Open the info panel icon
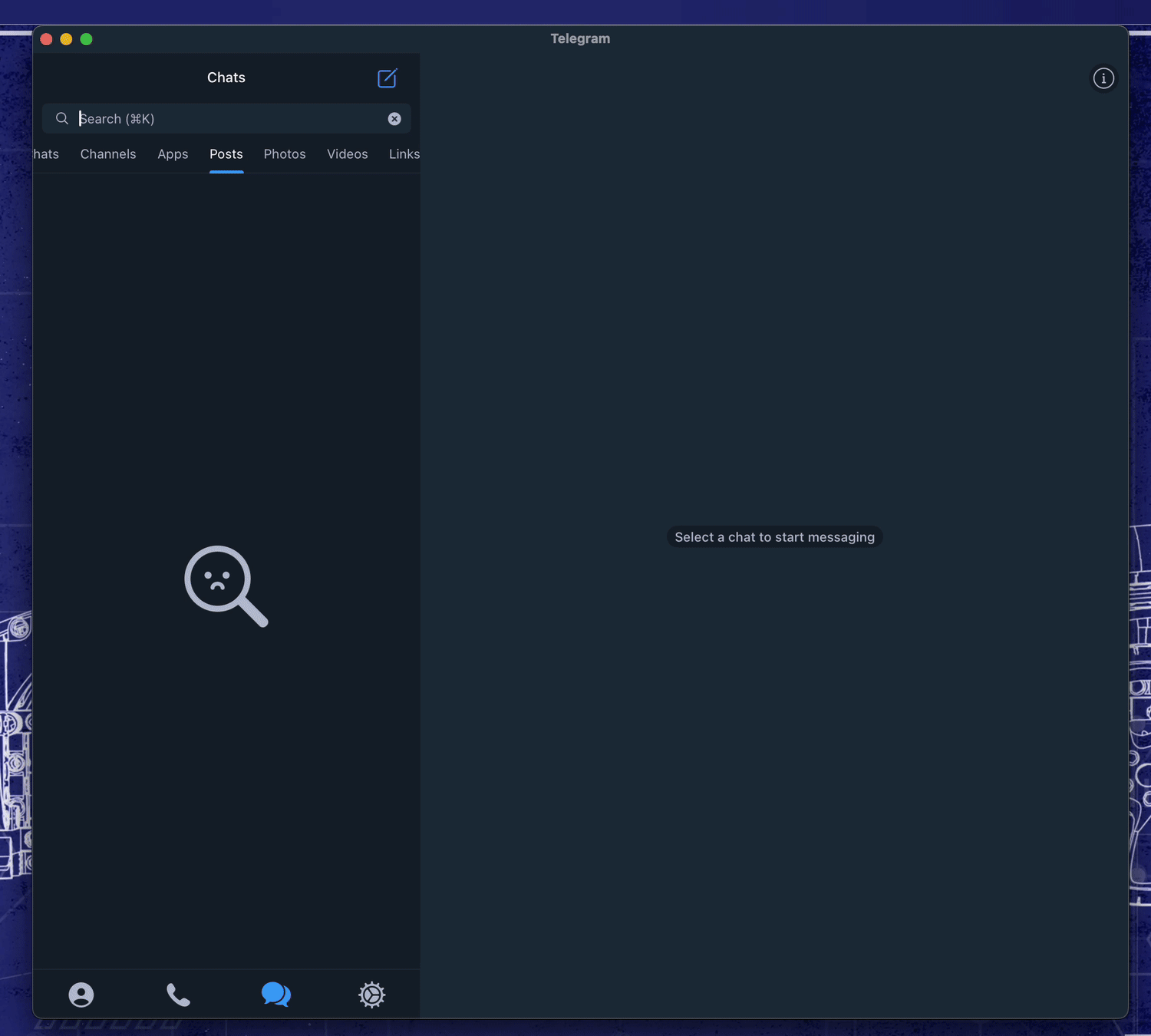Screen dimensions: 1151x1036 pyautogui.click(x=1103, y=78)
